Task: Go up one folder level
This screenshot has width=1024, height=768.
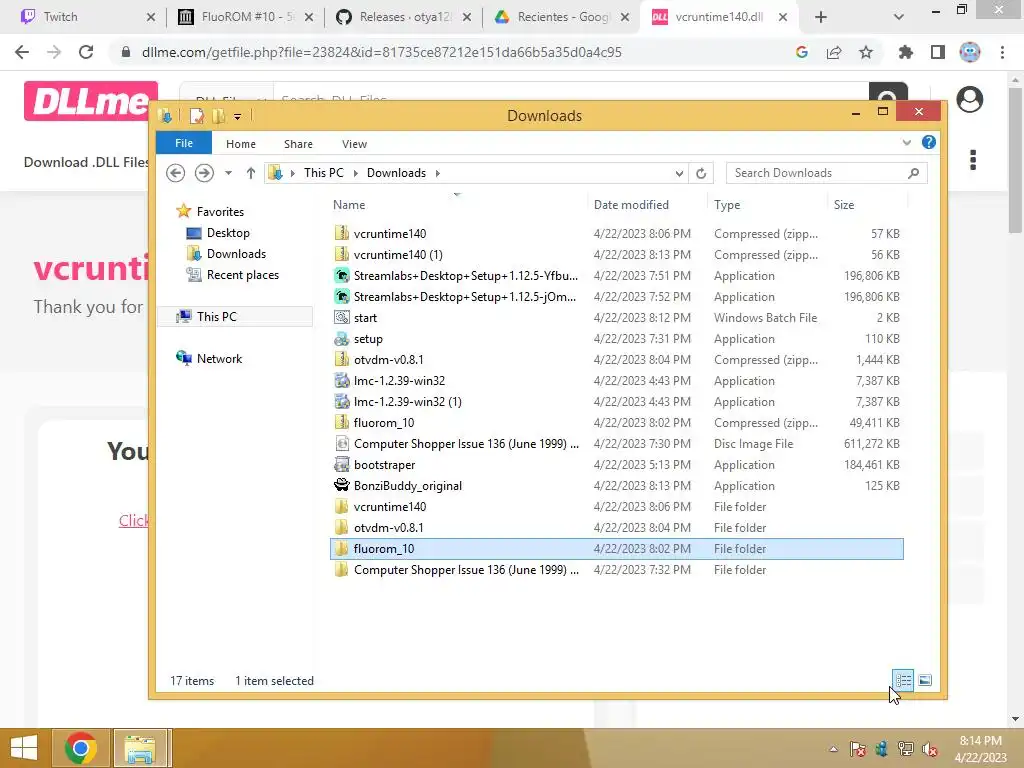Action: click(x=250, y=172)
